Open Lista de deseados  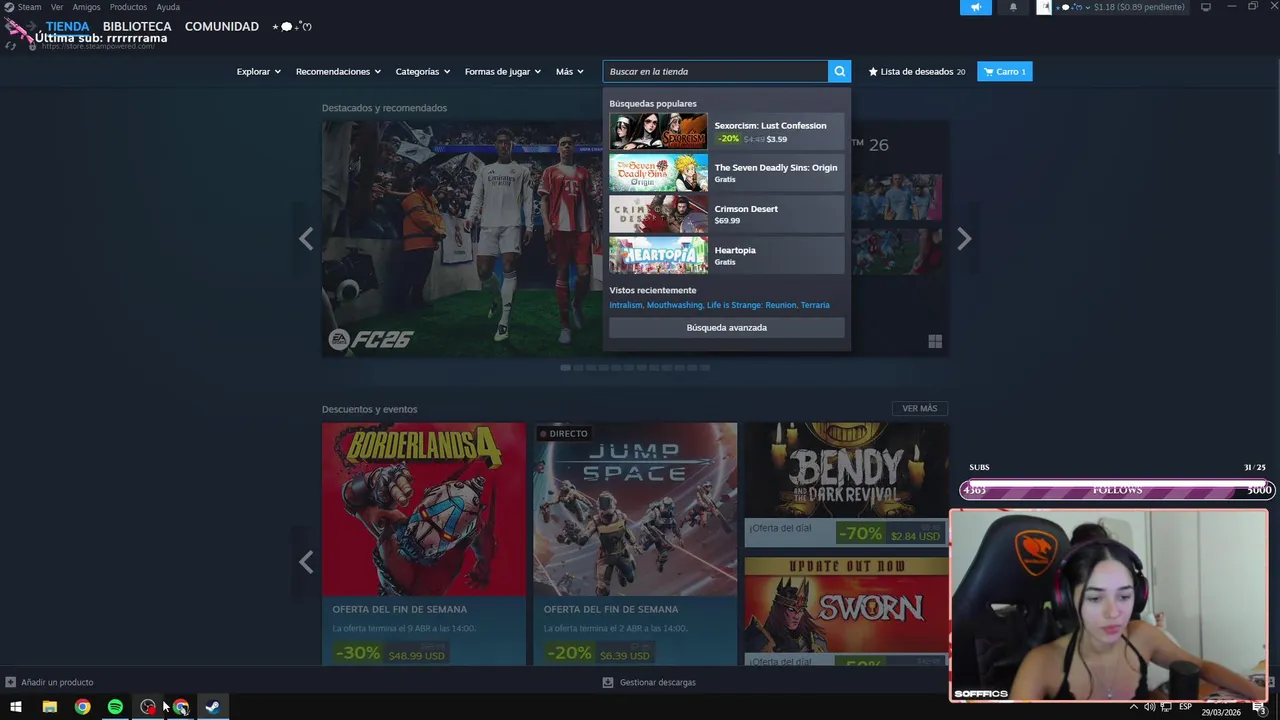pos(917,72)
